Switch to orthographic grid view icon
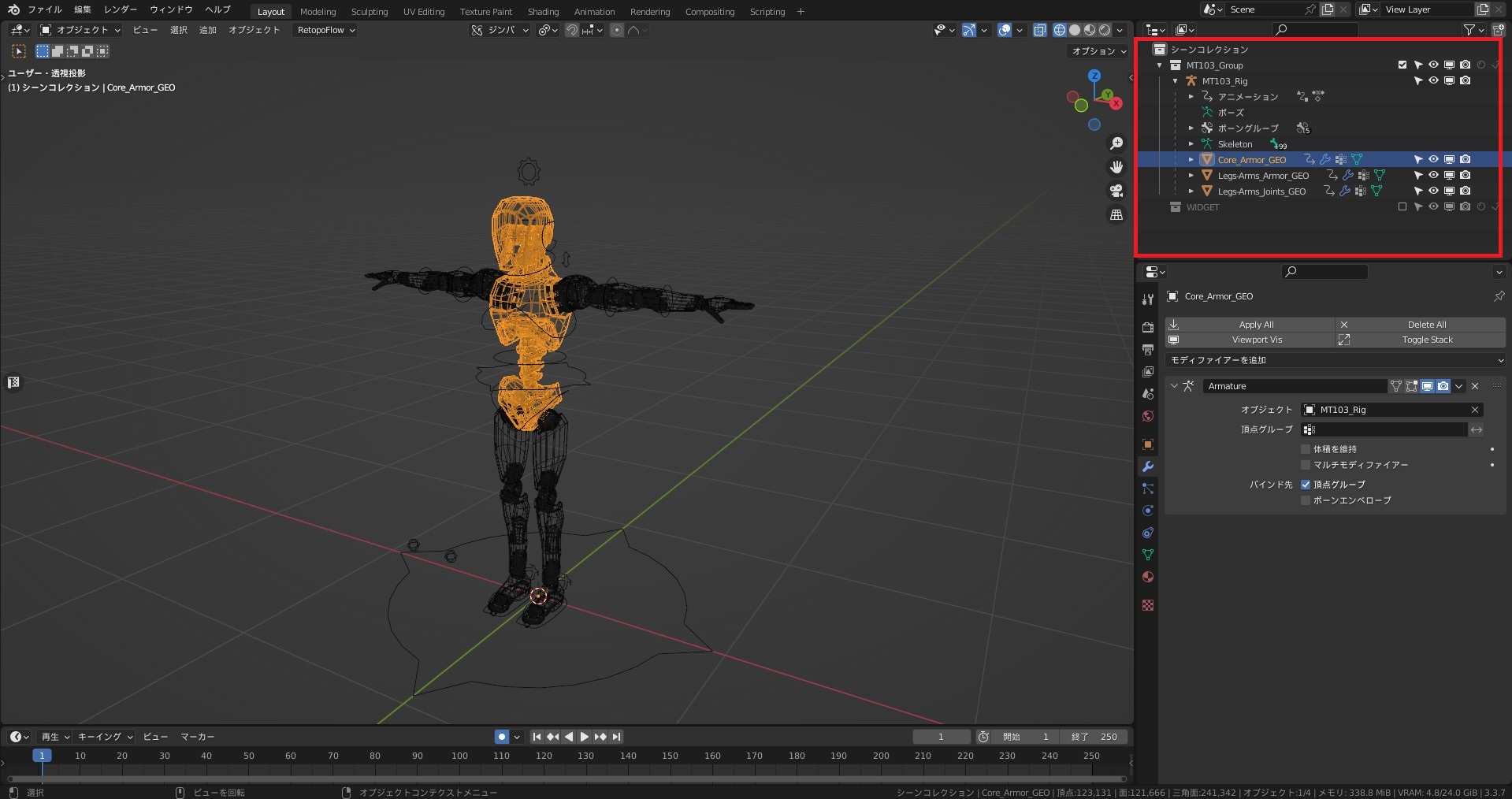This screenshot has height=799, width=1512. pyautogui.click(x=1116, y=214)
